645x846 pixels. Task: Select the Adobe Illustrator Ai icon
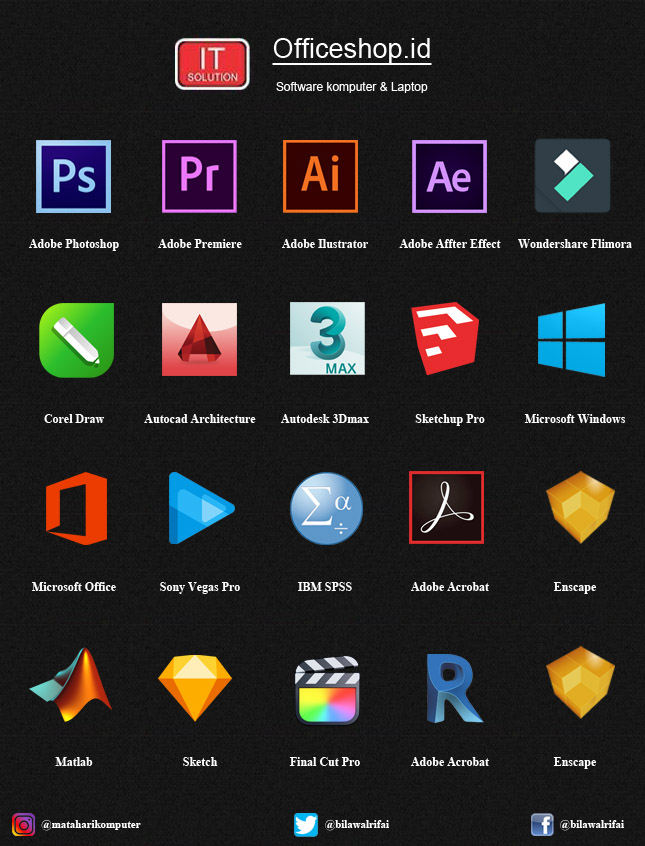[x=321, y=176]
